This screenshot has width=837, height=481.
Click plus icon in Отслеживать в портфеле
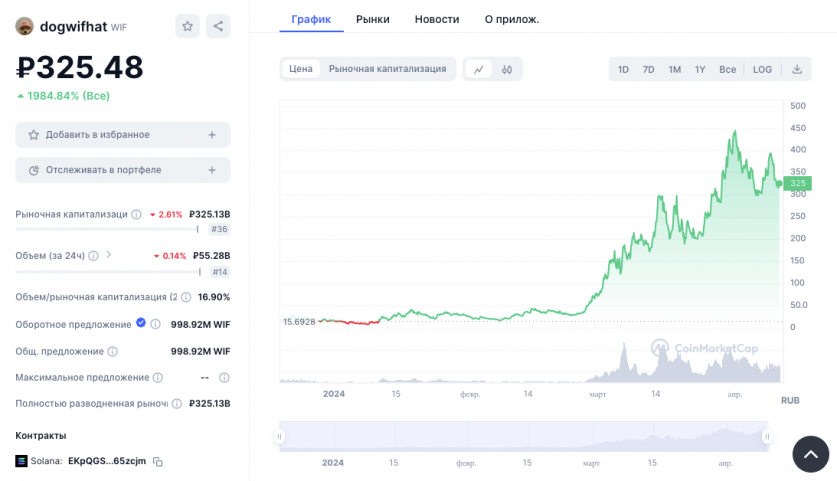pyautogui.click(x=212, y=170)
